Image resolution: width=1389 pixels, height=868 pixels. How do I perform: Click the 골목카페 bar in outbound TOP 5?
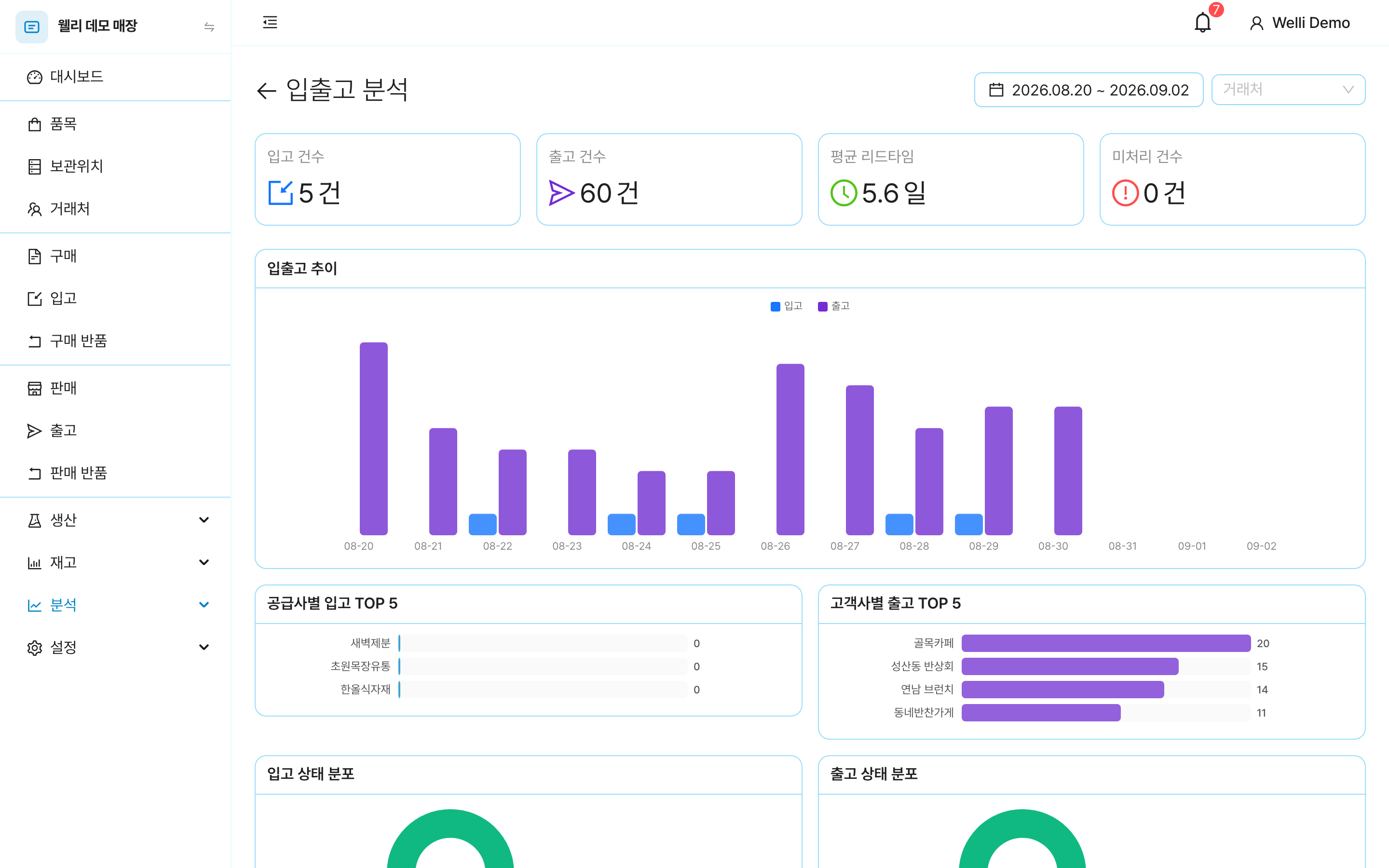pyautogui.click(x=1106, y=644)
